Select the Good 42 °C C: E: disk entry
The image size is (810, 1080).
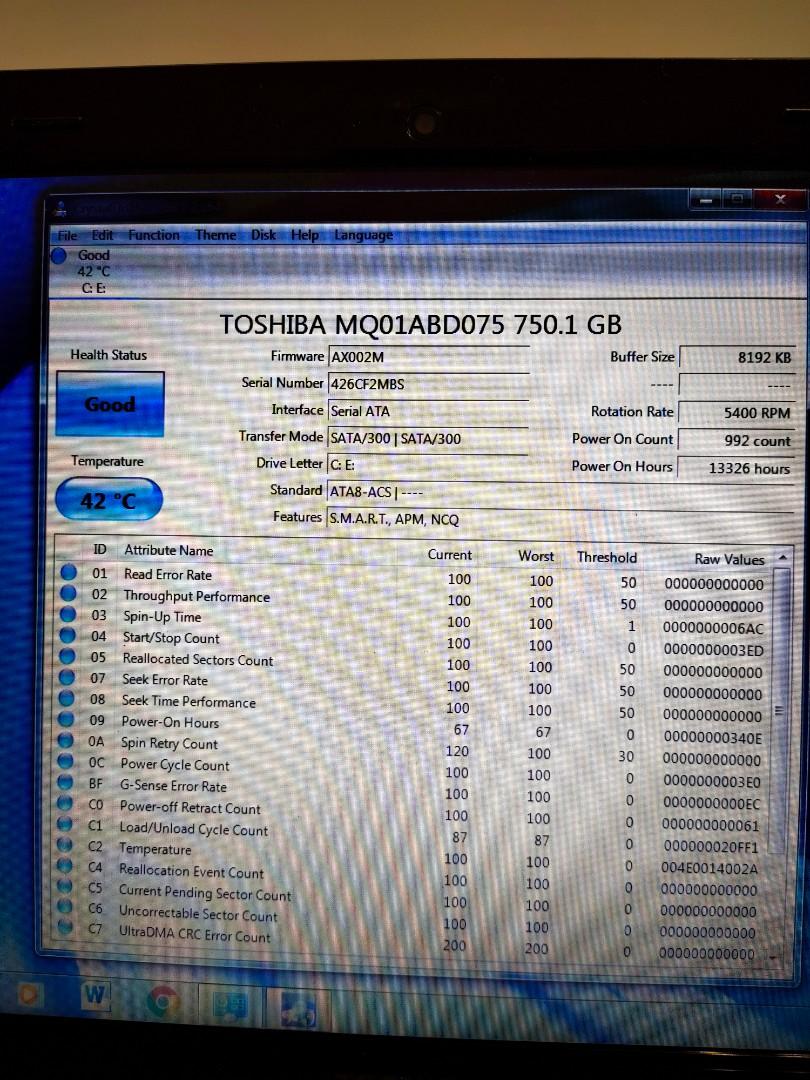click(83, 271)
